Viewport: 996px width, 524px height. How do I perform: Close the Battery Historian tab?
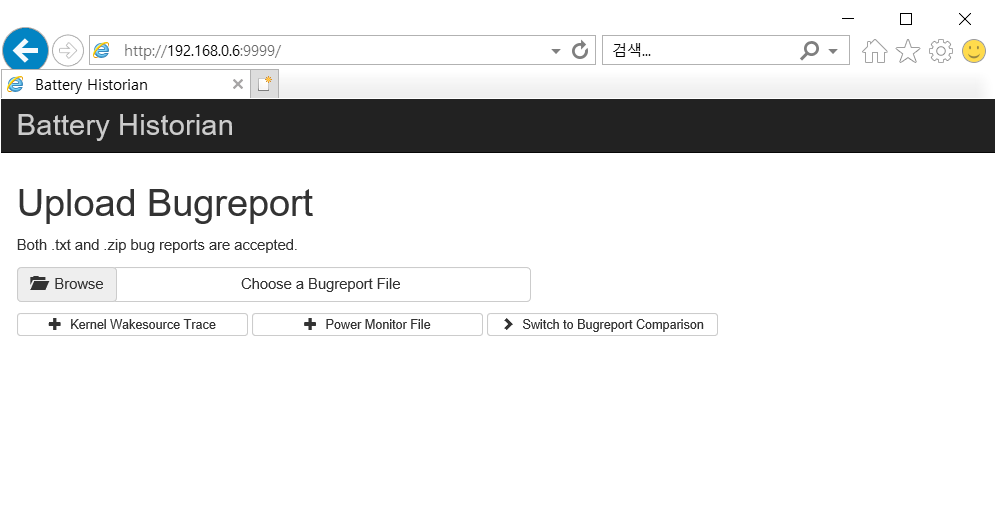pyautogui.click(x=238, y=84)
